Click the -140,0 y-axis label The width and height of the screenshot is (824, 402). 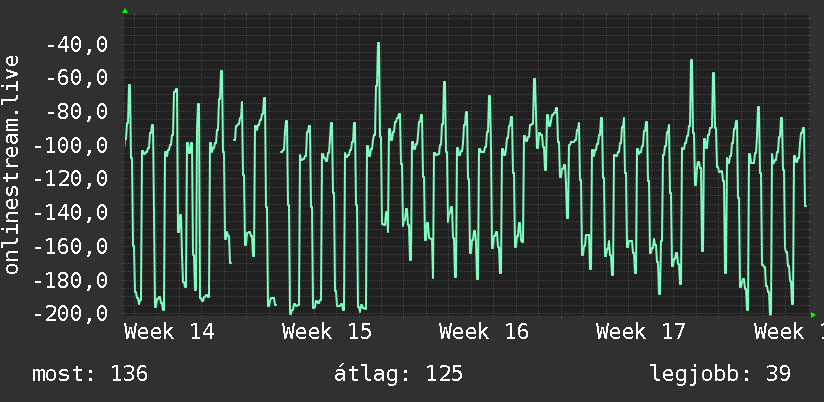point(71,213)
